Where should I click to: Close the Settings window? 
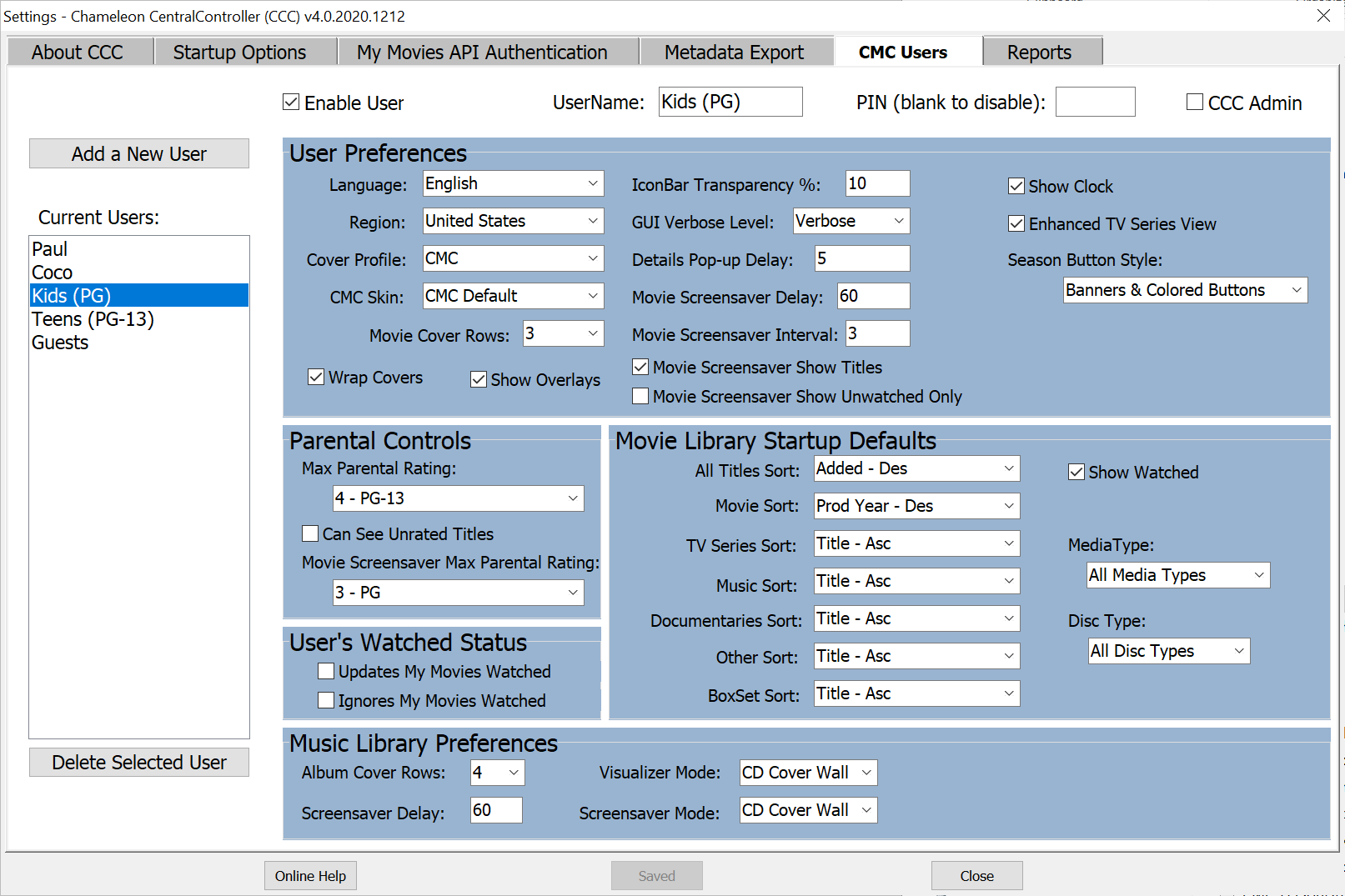pos(1323,16)
